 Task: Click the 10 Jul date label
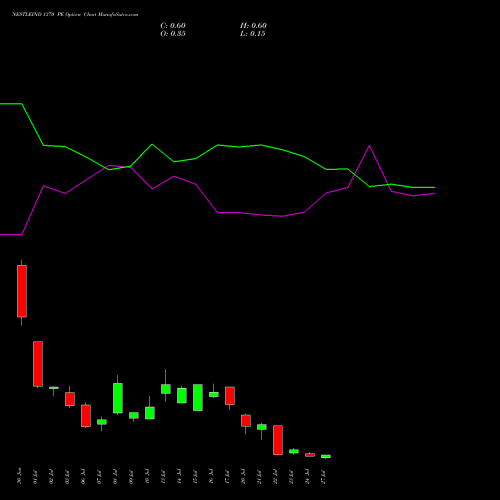tap(147, 477)
